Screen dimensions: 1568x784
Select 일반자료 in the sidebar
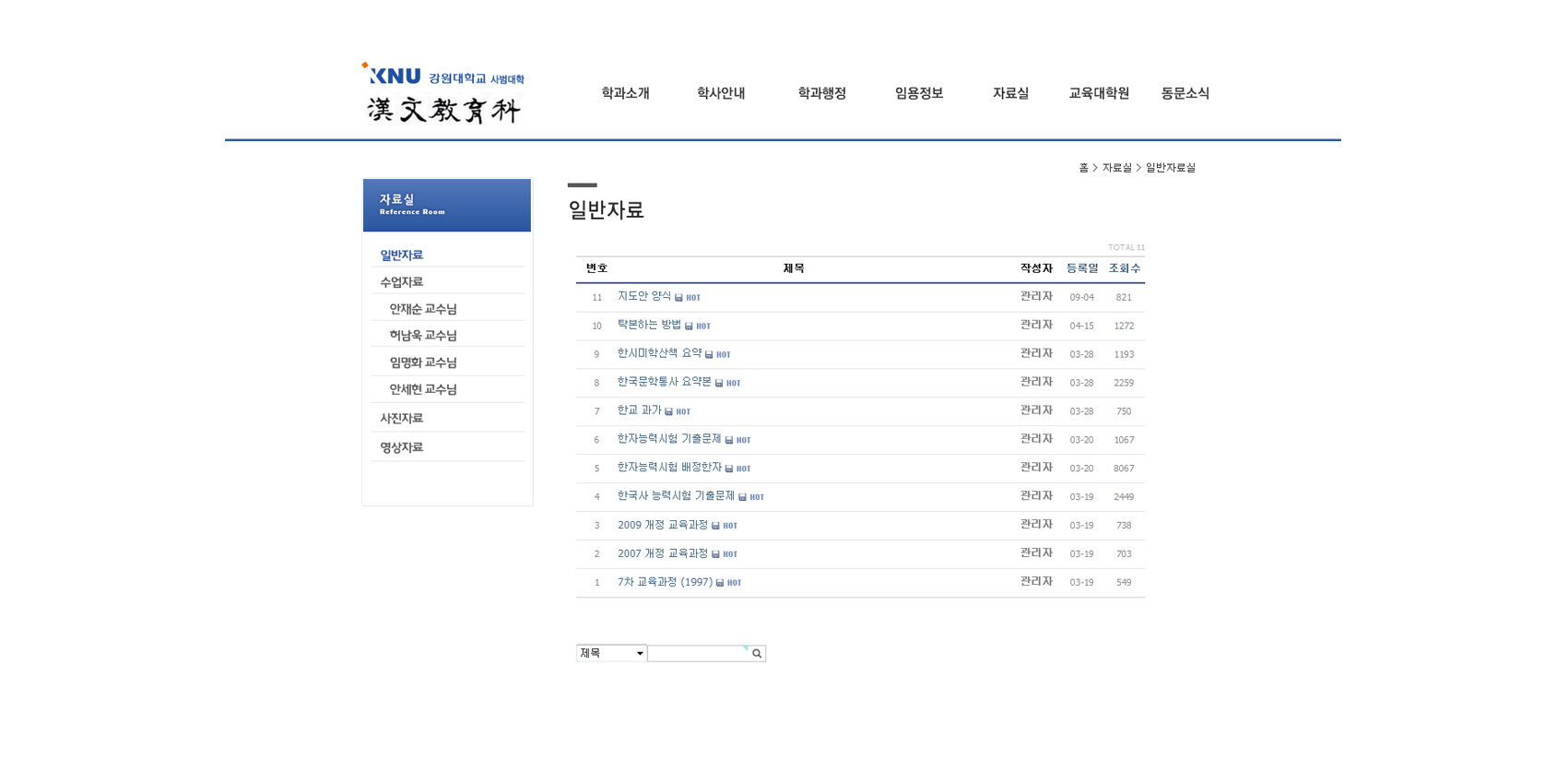pos(402,255)
